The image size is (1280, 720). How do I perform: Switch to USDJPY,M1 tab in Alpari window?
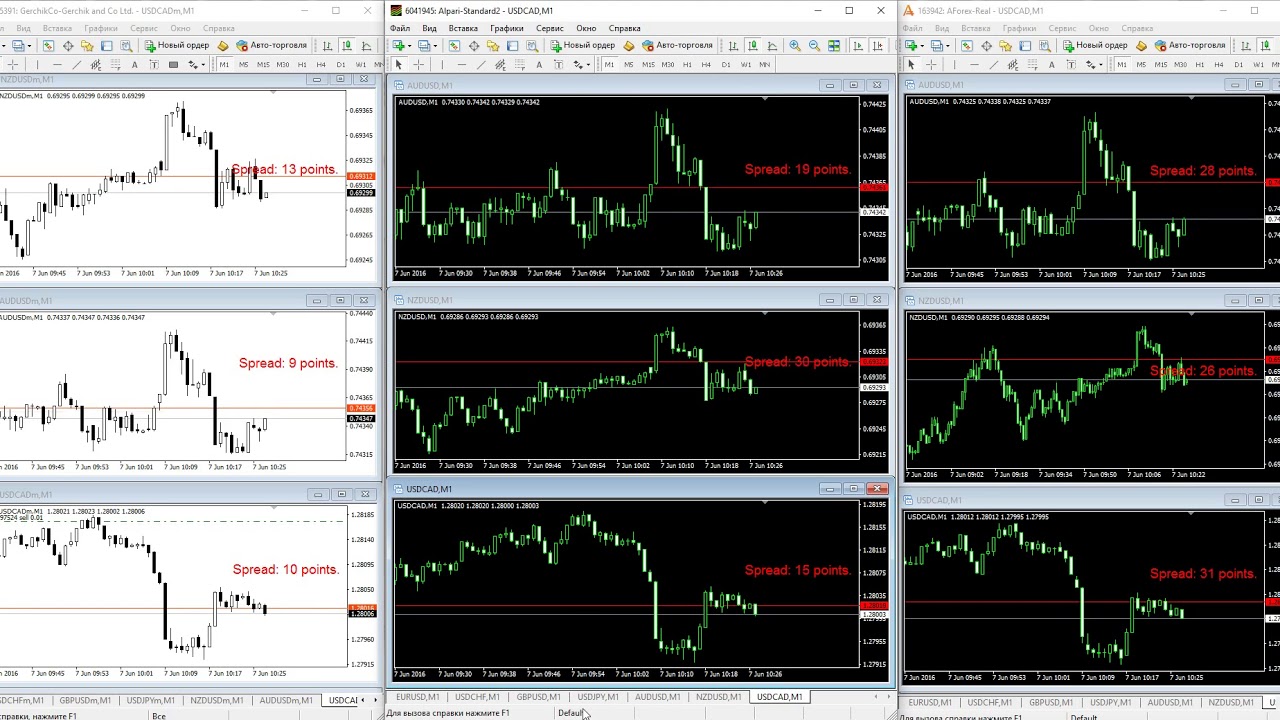[x=598, y=697]
